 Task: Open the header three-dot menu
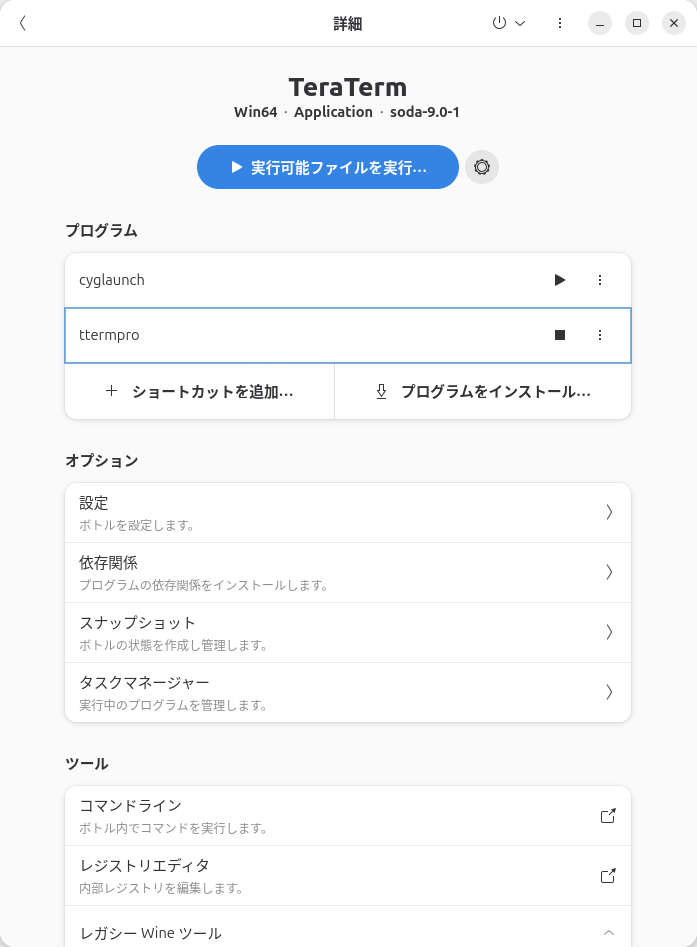[559, 22]
